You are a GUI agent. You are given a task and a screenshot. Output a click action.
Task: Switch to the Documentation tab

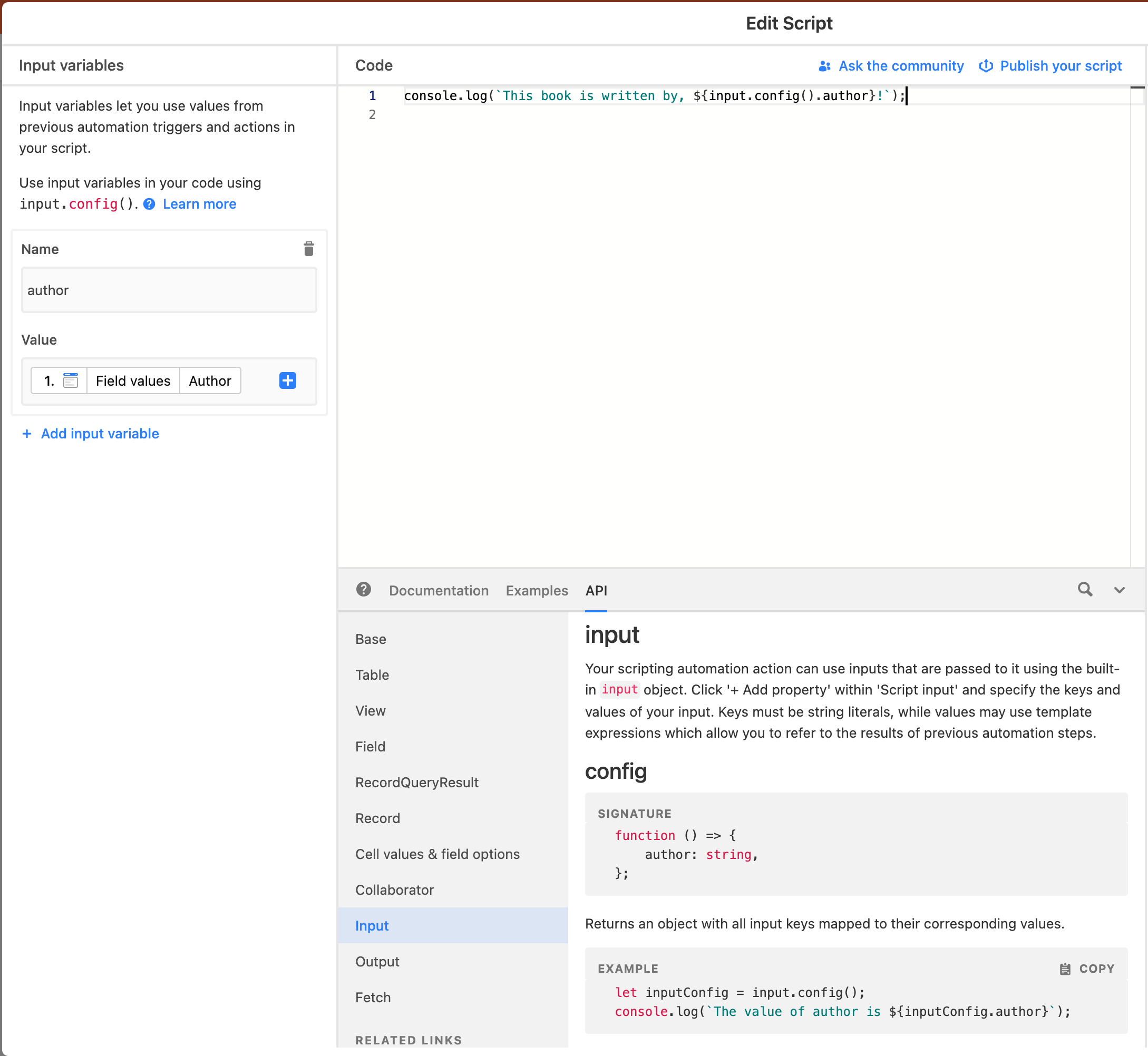pyautogui.click(x=438, y=590)
